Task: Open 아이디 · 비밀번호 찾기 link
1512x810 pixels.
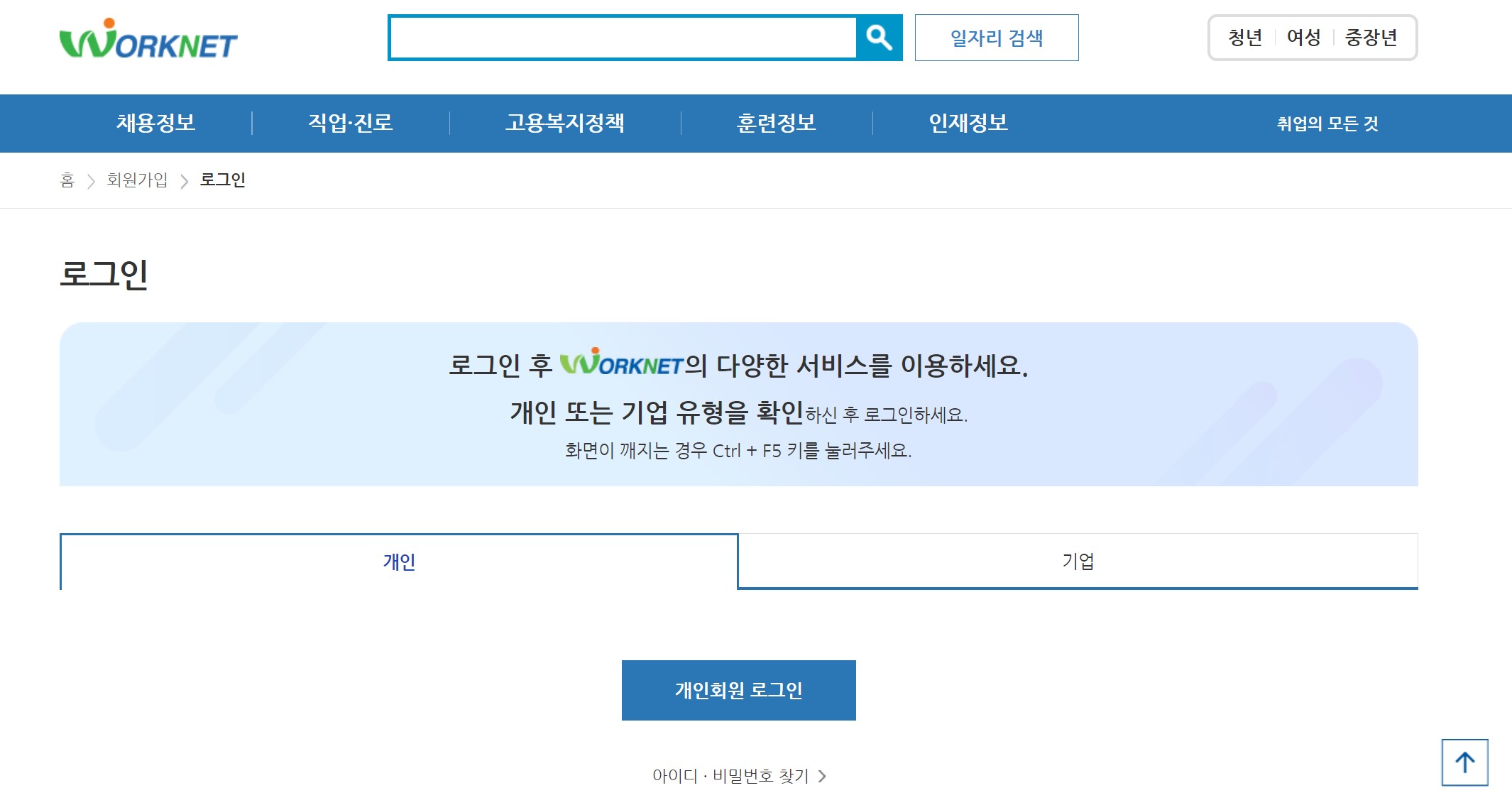Action: click(x=738, y=776)
